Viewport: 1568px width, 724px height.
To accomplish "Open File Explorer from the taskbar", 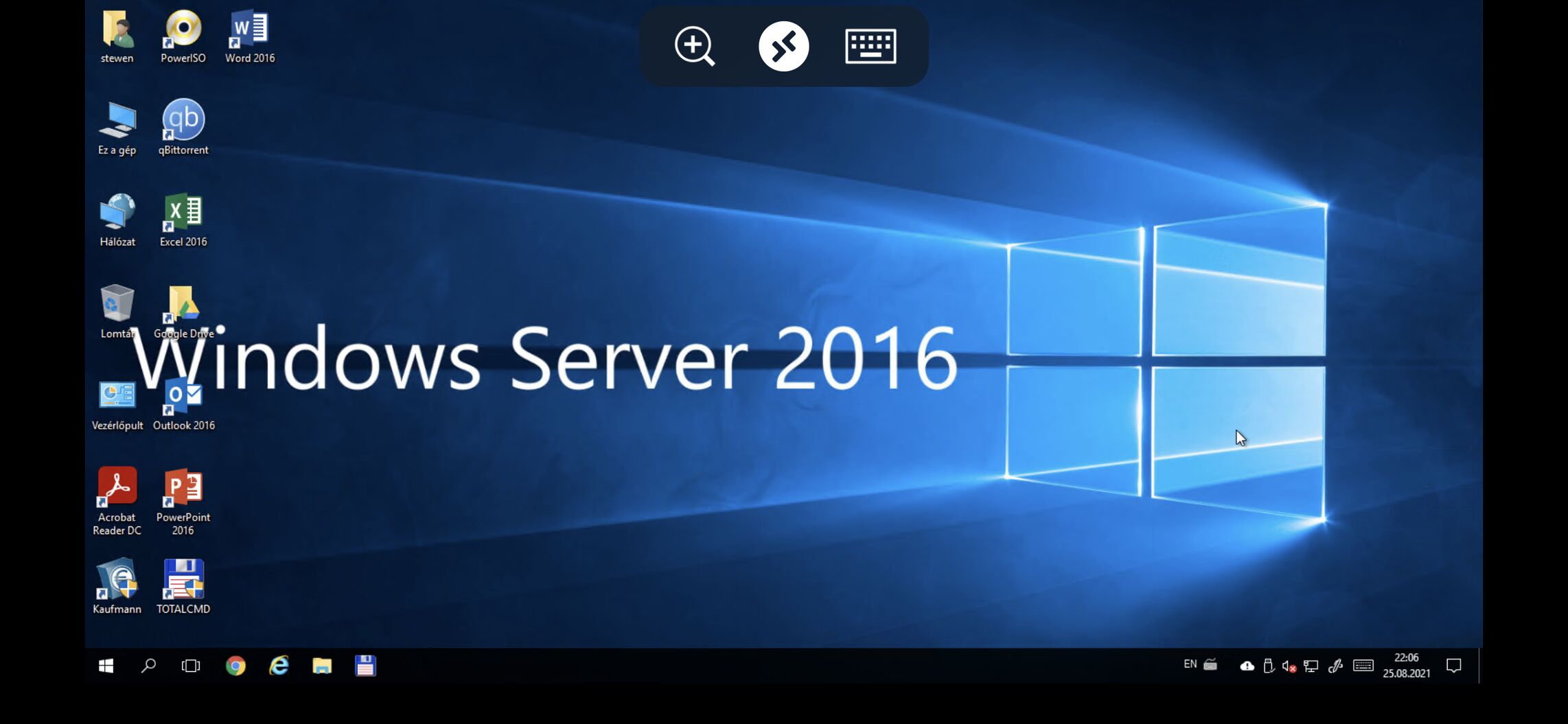I will pos(322,666).
